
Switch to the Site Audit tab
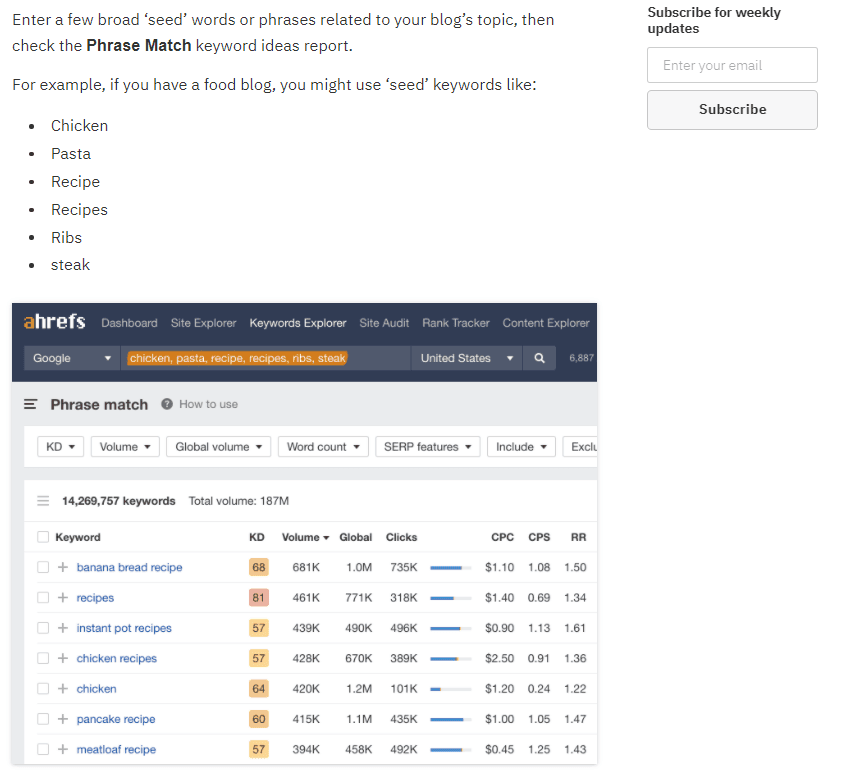(x=384, y=322)
